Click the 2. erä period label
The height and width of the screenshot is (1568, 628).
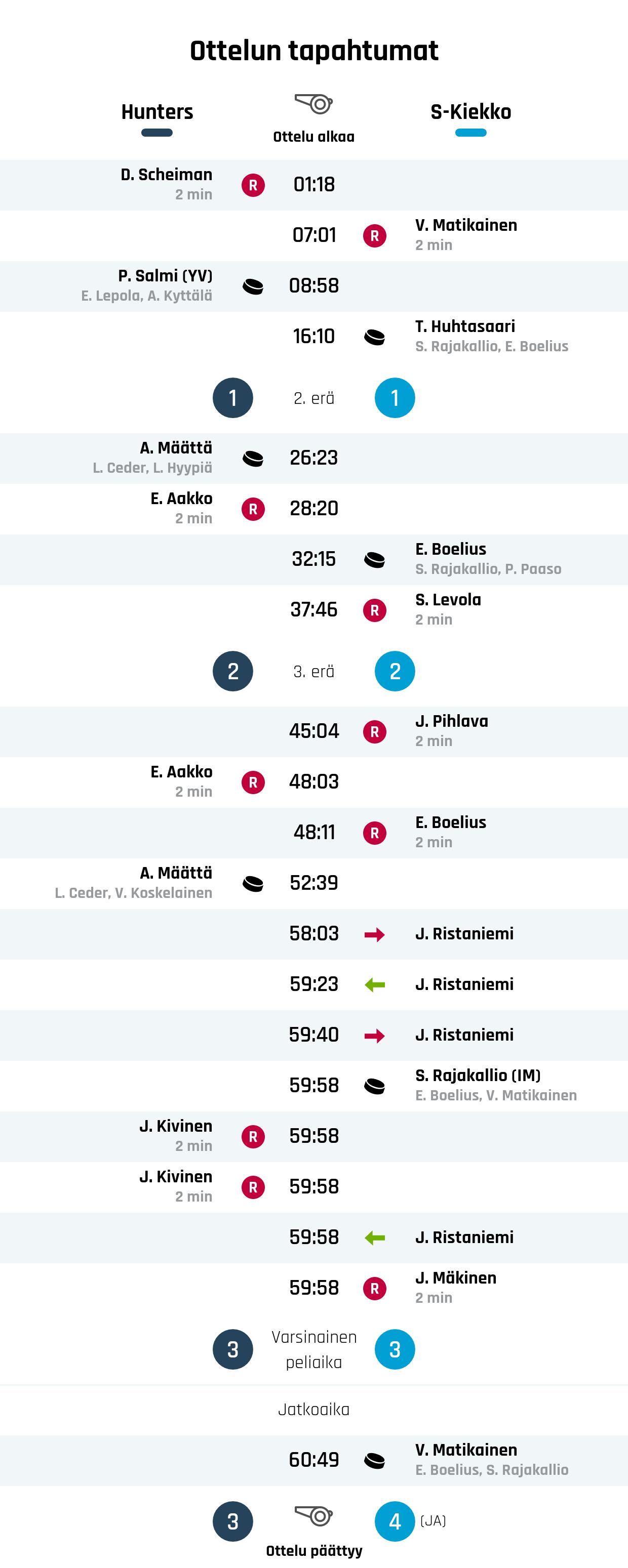313,398
